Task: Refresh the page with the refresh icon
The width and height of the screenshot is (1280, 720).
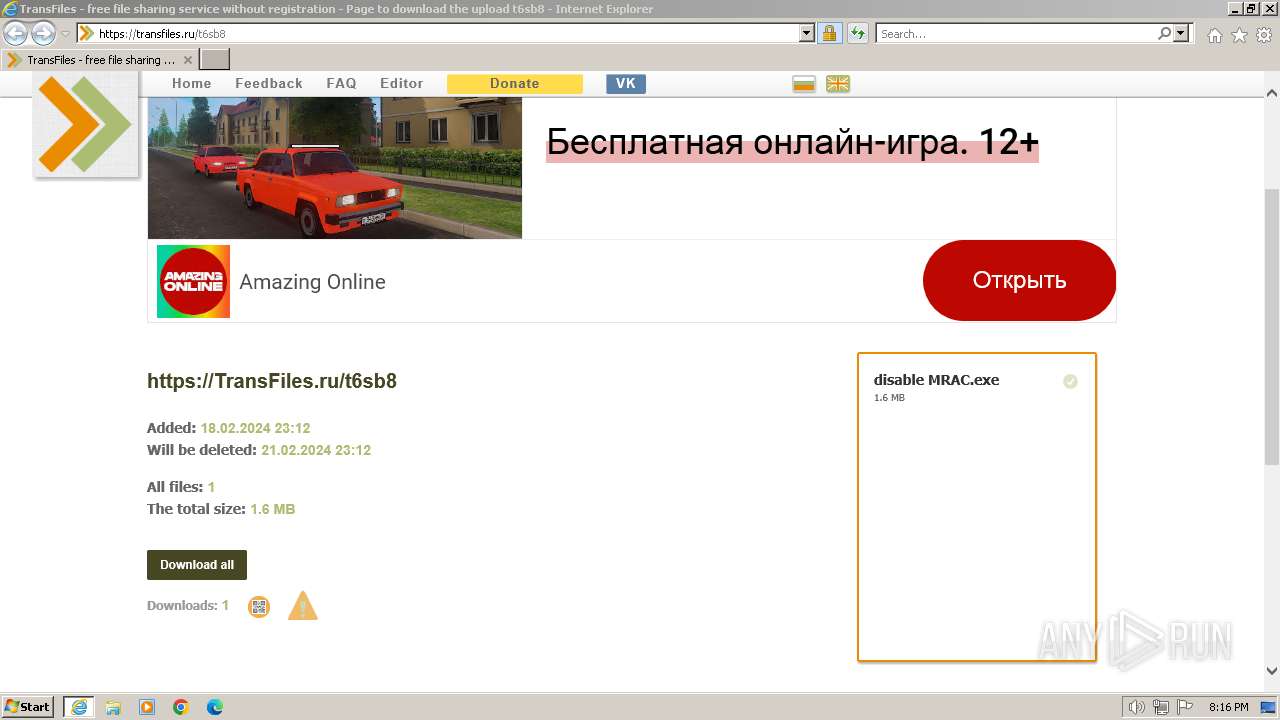Action: [857, 33]
